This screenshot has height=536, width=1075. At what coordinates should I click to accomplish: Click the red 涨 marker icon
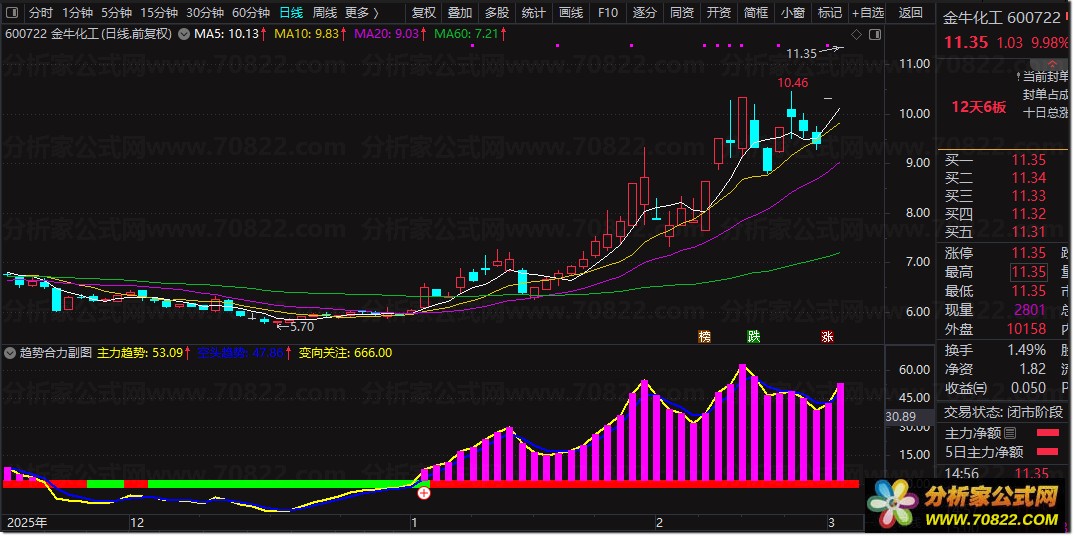pos(828,336)
